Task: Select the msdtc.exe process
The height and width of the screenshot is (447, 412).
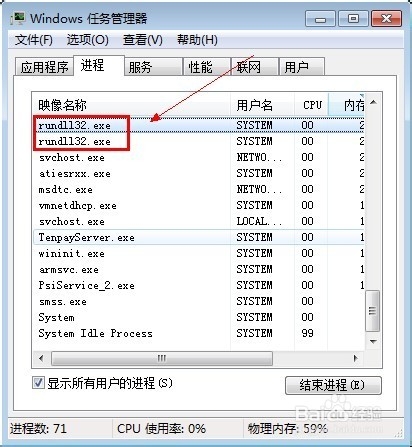Action: 199,189
